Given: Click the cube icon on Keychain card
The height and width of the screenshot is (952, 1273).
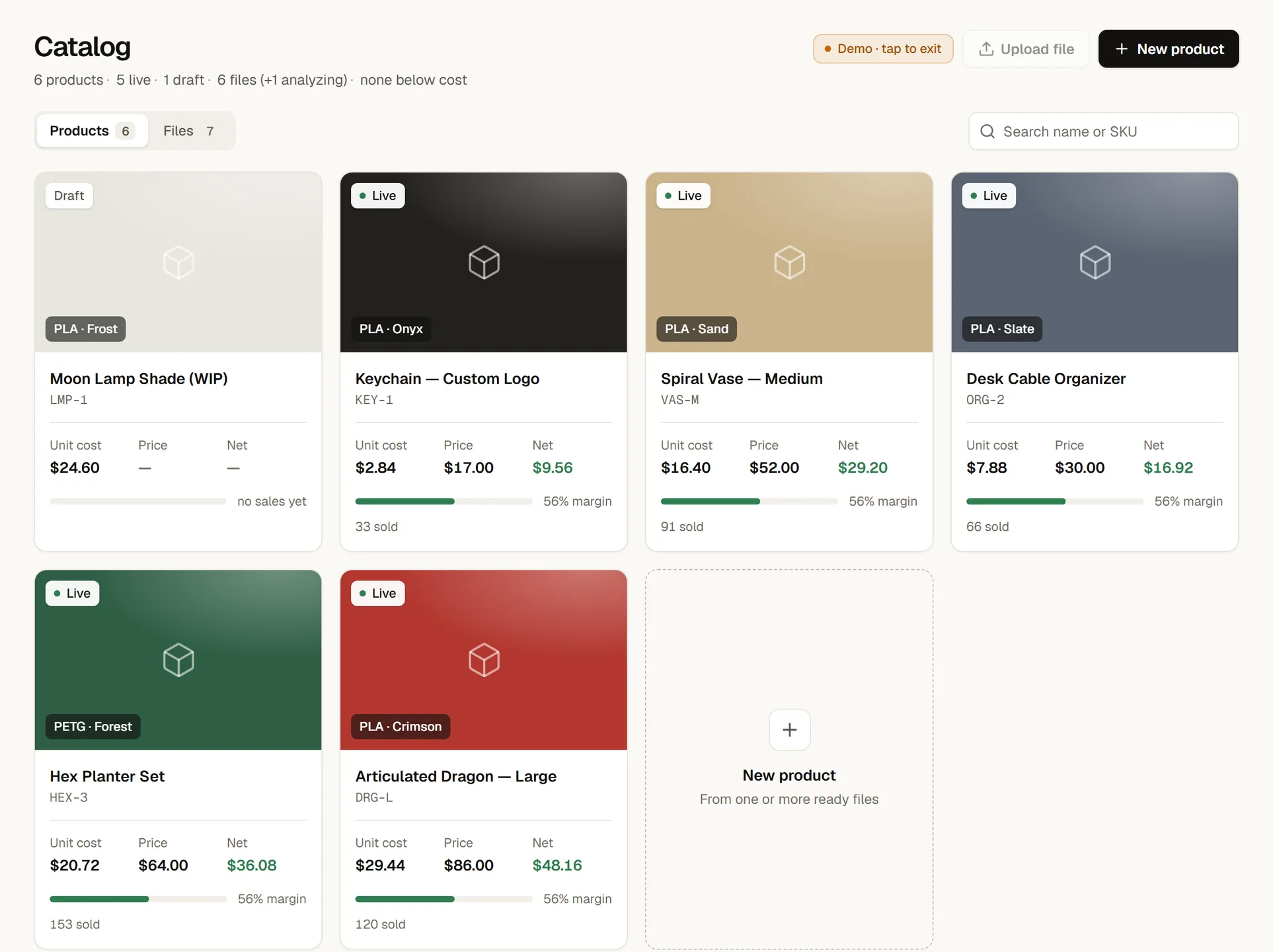Looking at the screenshot, I should 484,262.
